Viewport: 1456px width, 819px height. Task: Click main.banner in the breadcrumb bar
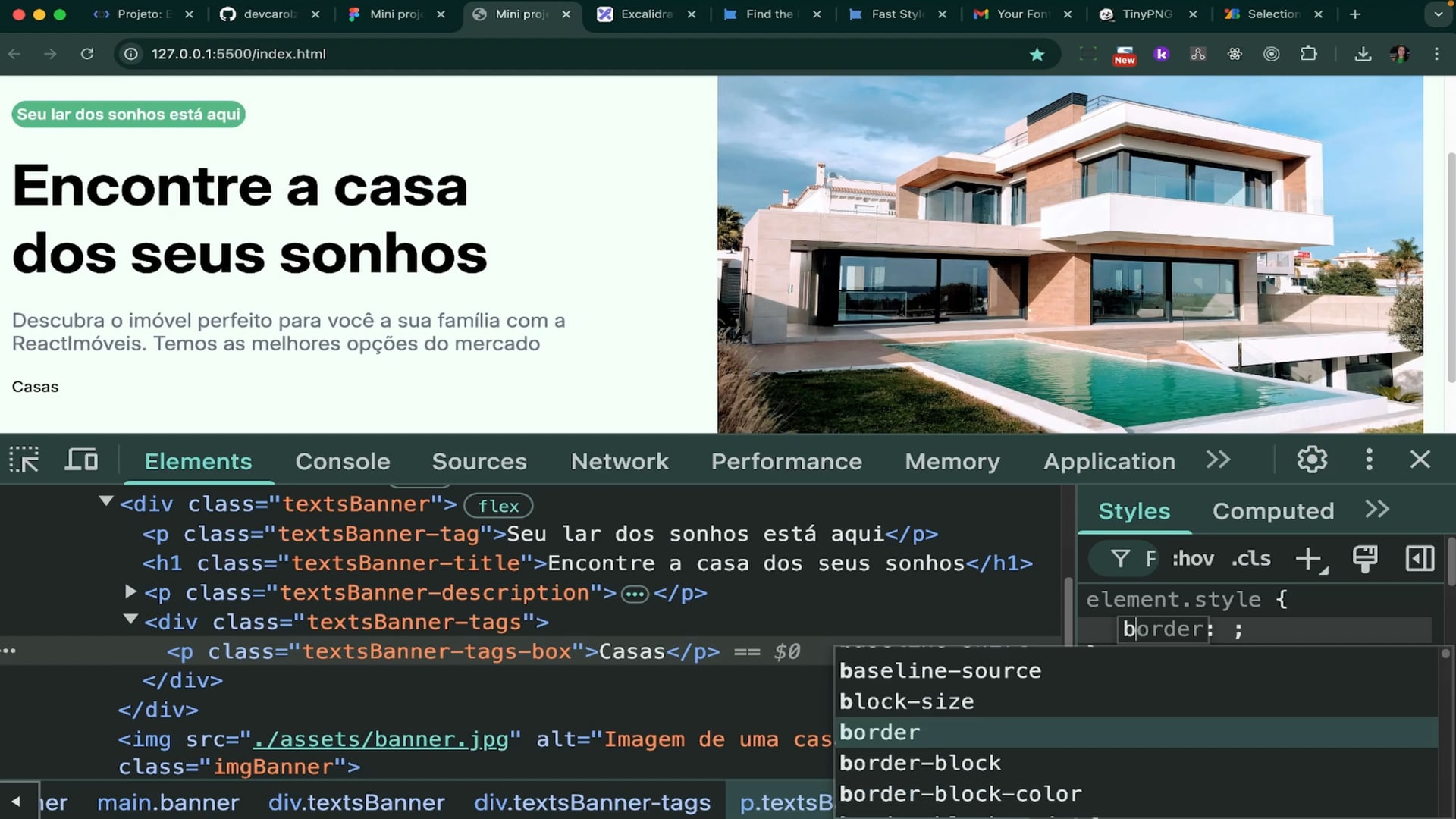tap(168, 802)
